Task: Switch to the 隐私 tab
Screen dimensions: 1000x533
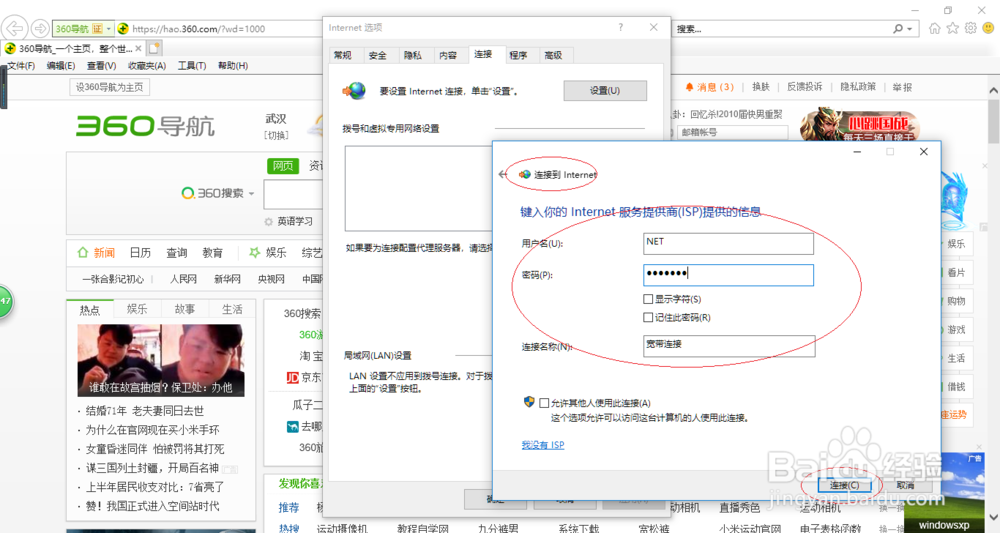Action: click(x=413, y=55)
